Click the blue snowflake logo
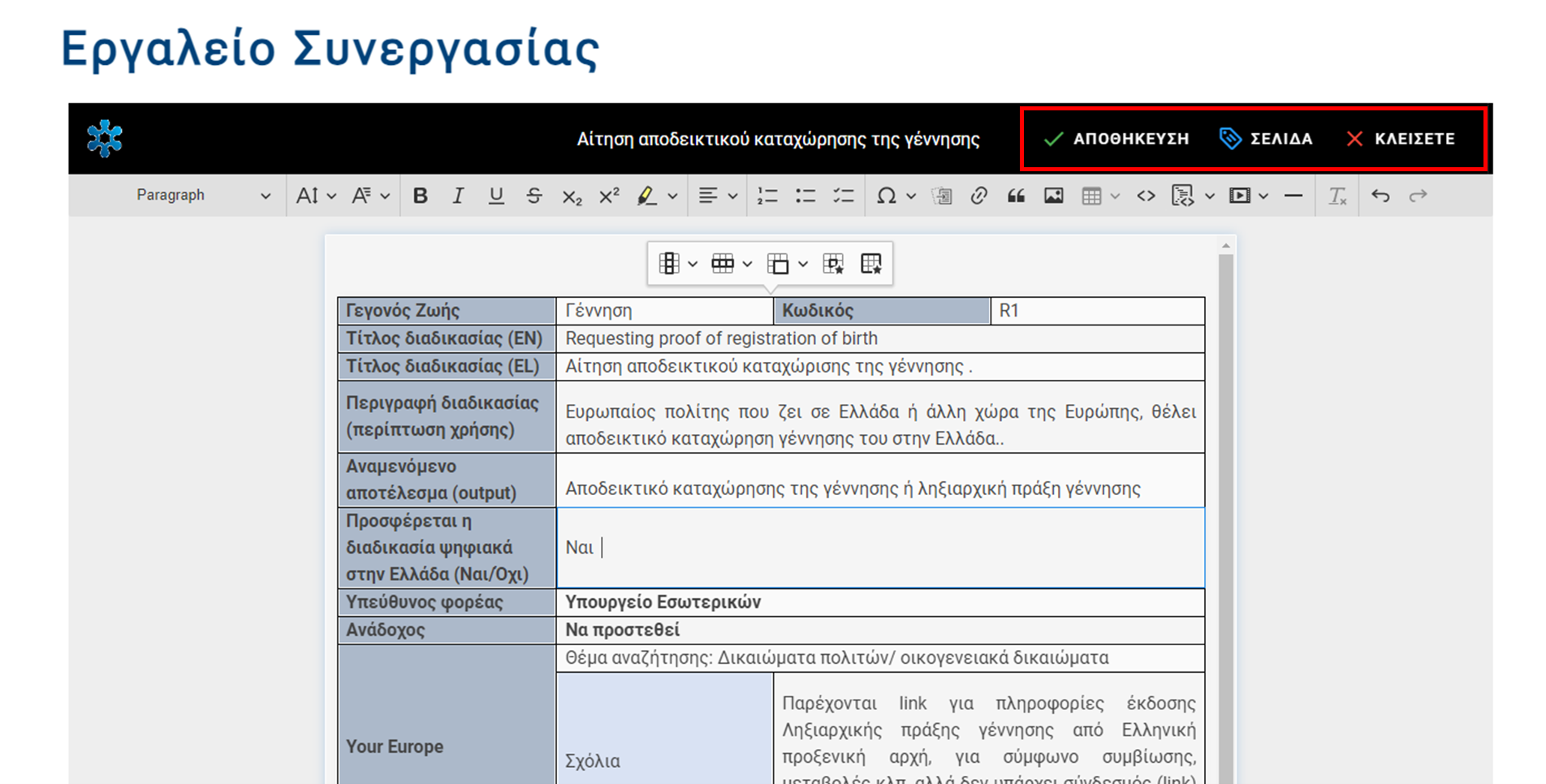1546x784 pixels. [x=105, y=138]
